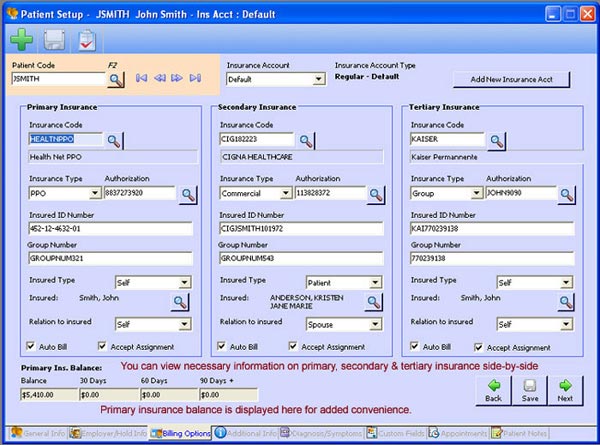Expand Primary Insurance Type PPO dropdown

pos(94,193)
